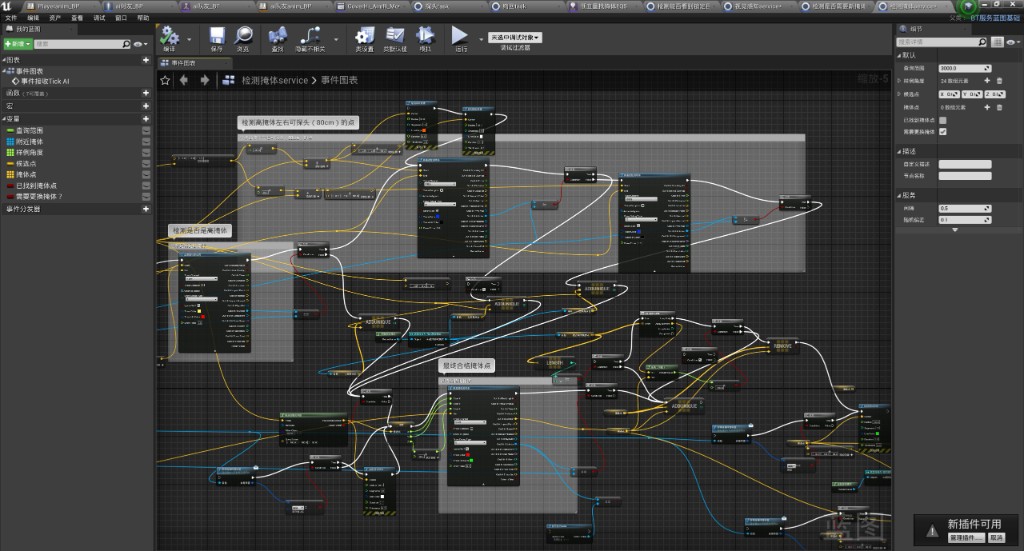This screenshot has height=551, width=1024.
Task: Open view options eye dropdown in My Blueprint
Action: tap(140, 44)
